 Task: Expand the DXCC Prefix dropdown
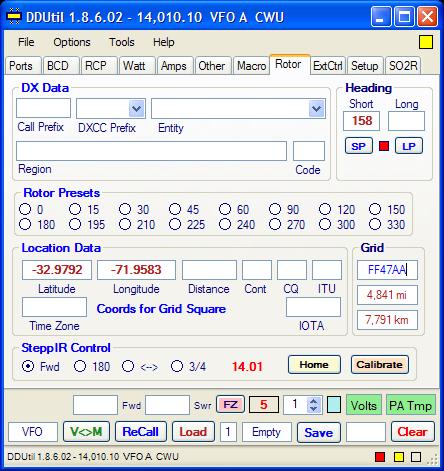(137, 108)
